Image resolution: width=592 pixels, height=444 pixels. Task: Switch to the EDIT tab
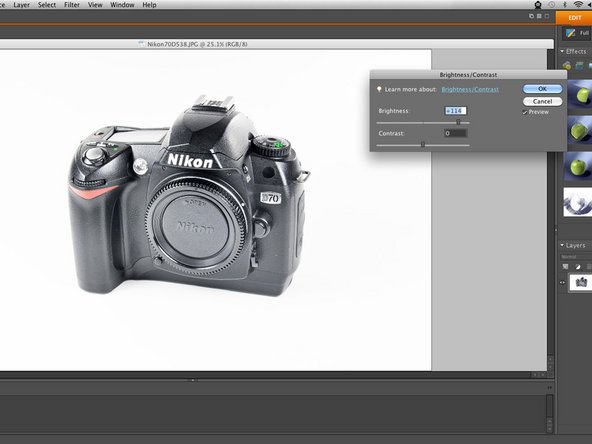coord(574,18)
